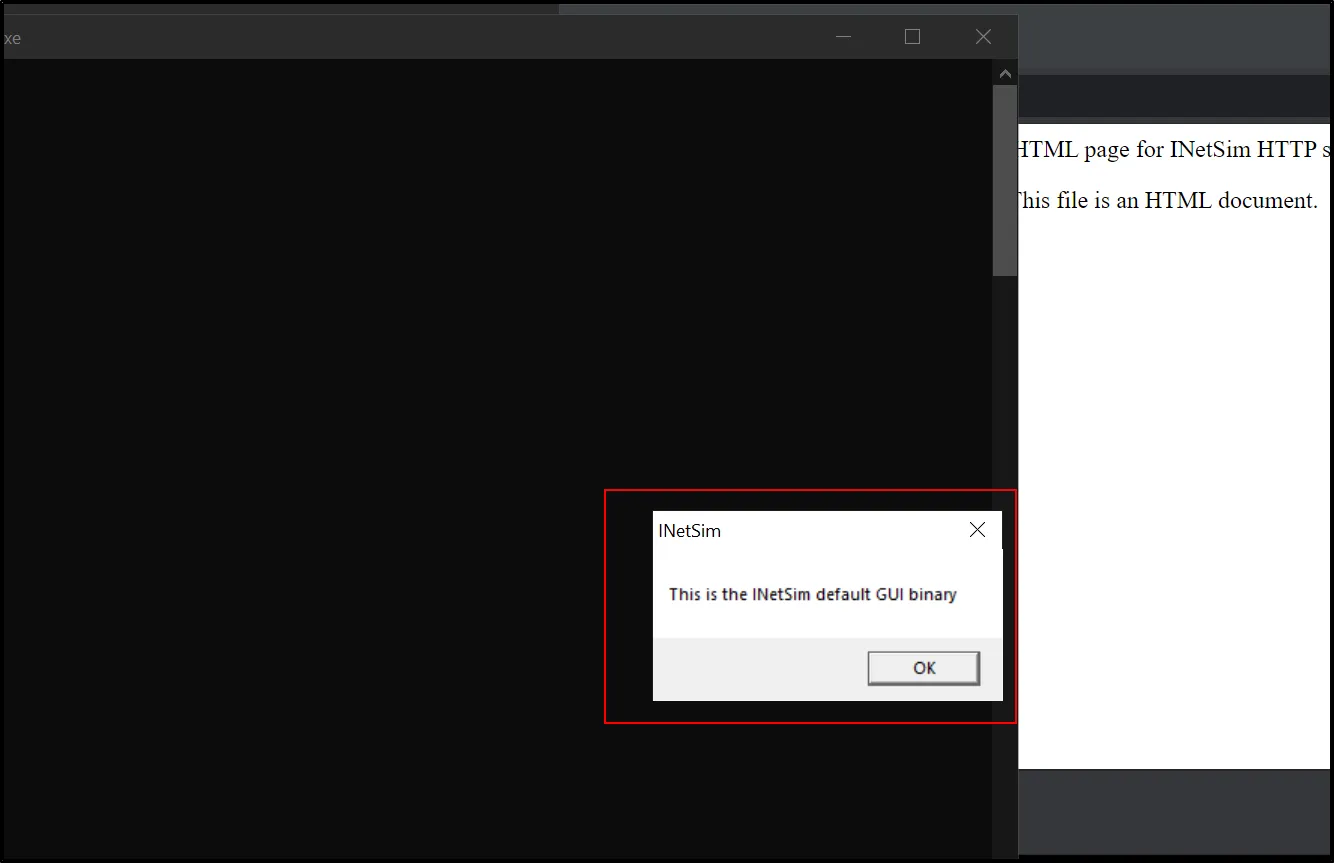Click the dark browser toolbar above the page
1334x863 pixels.
1175,98
